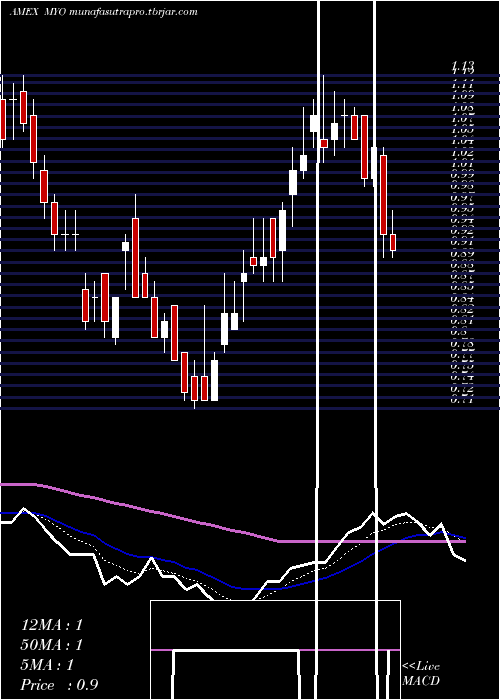Select the 50MA : 1 legend entry
This screenshot has height=700, width=500.
click(x=52, y=645)
